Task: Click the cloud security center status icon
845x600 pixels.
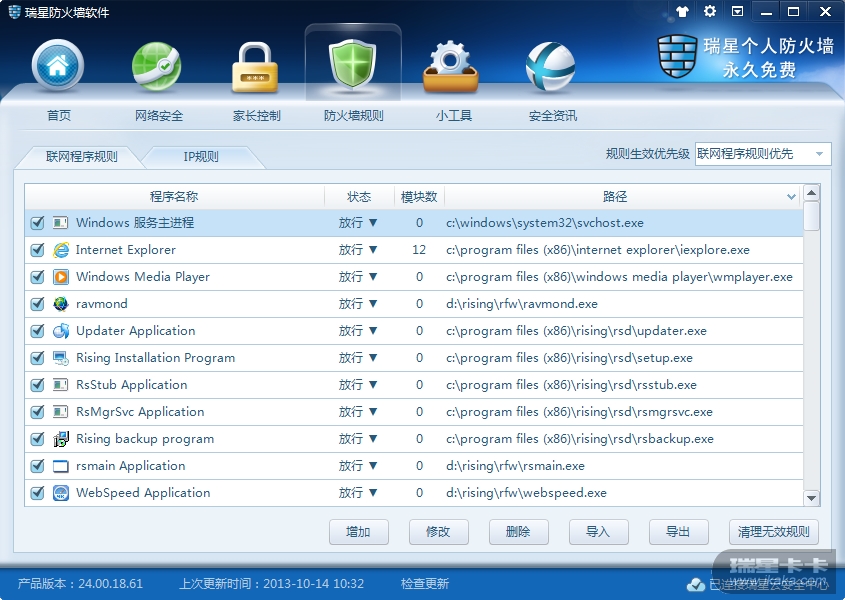Action: [x=695, y=584]
